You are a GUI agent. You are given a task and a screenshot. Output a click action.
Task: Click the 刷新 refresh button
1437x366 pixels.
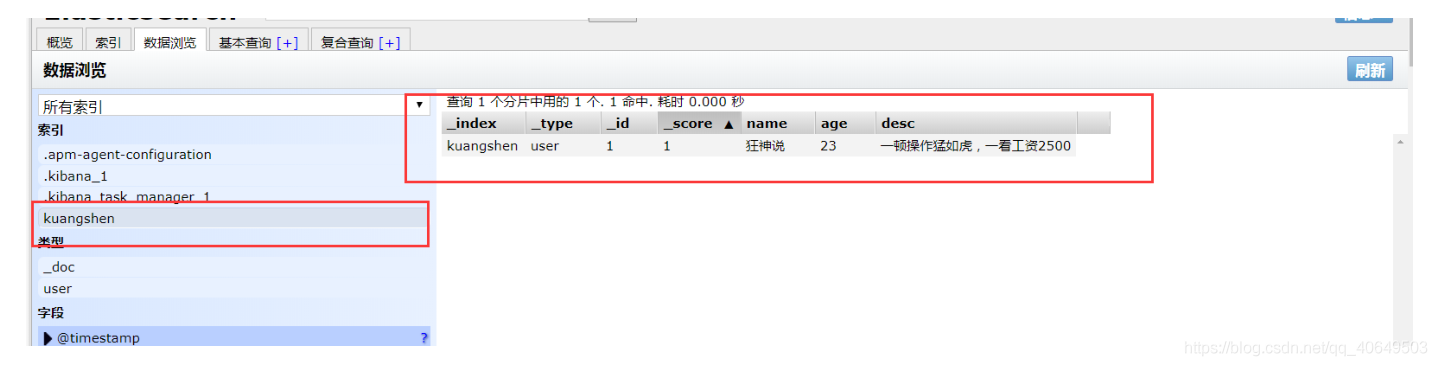[x=1370, y=70]
